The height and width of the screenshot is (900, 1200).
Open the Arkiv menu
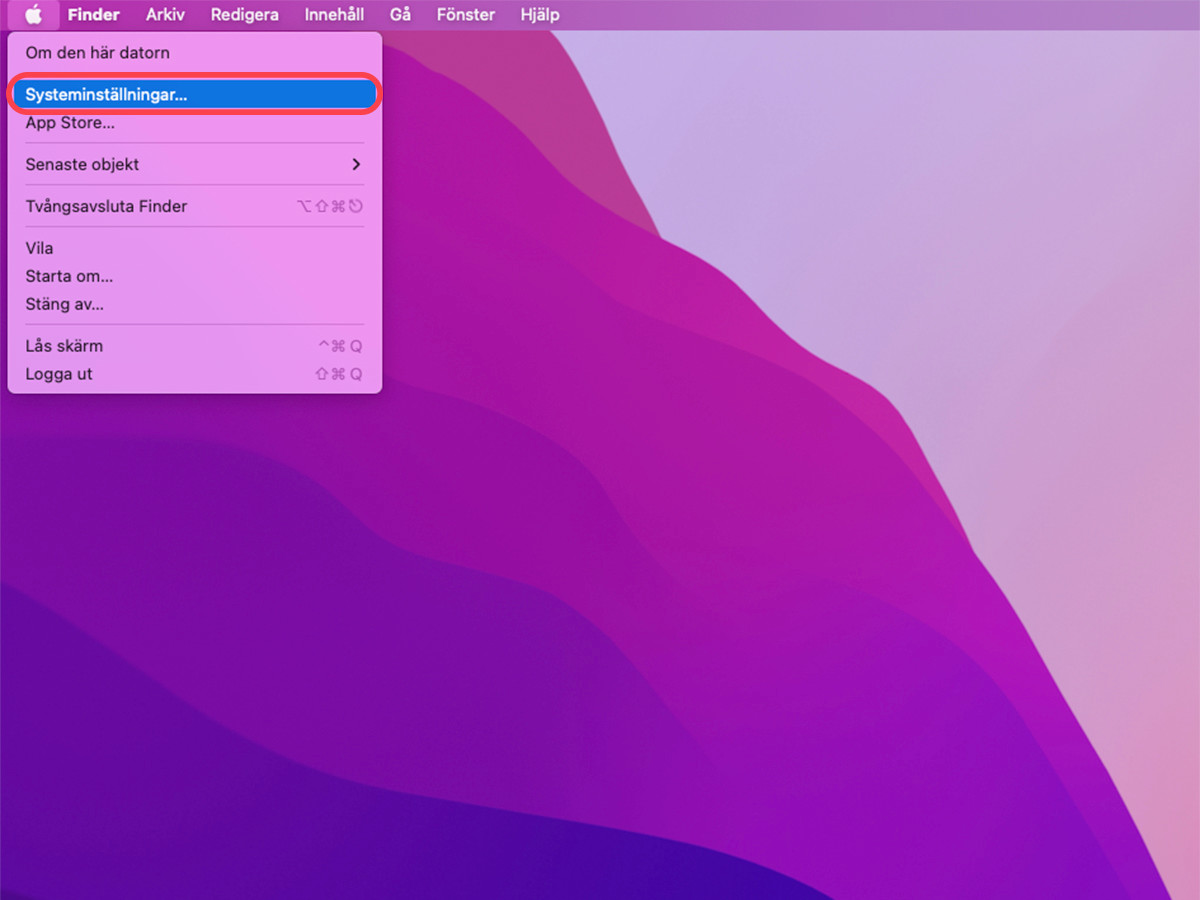(165, 15)
